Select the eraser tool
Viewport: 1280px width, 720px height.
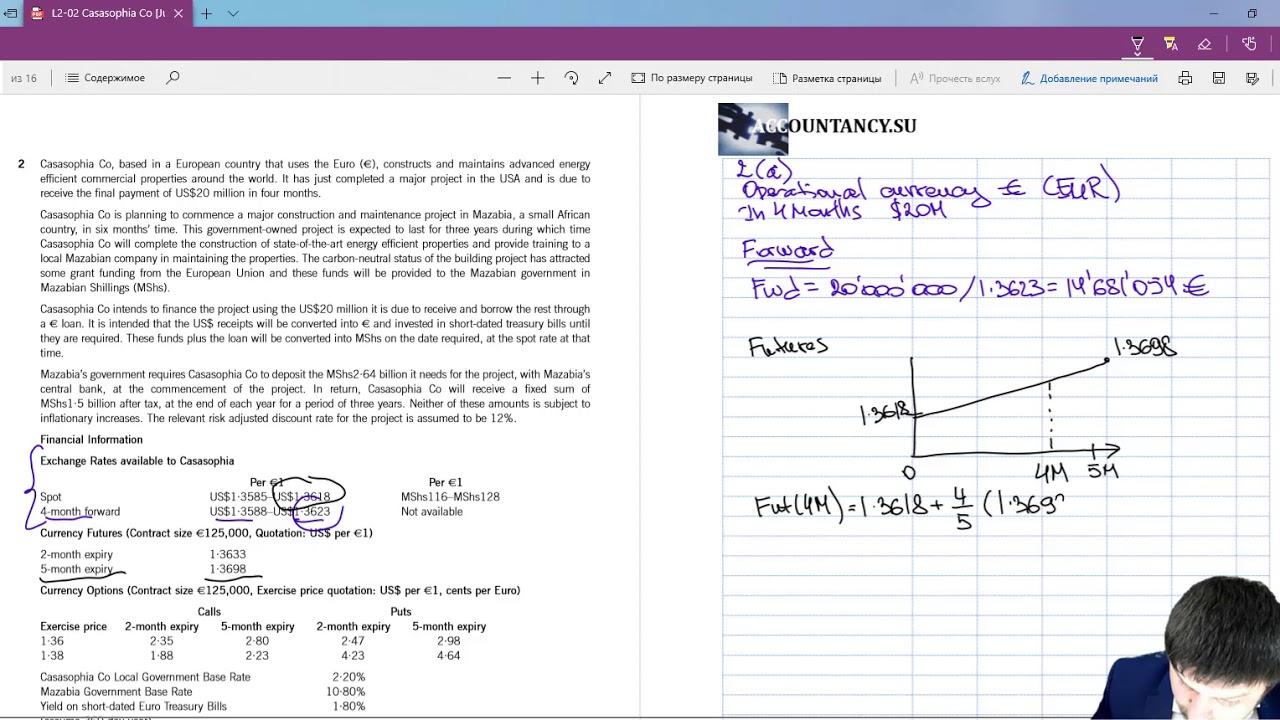(1204, 44)
